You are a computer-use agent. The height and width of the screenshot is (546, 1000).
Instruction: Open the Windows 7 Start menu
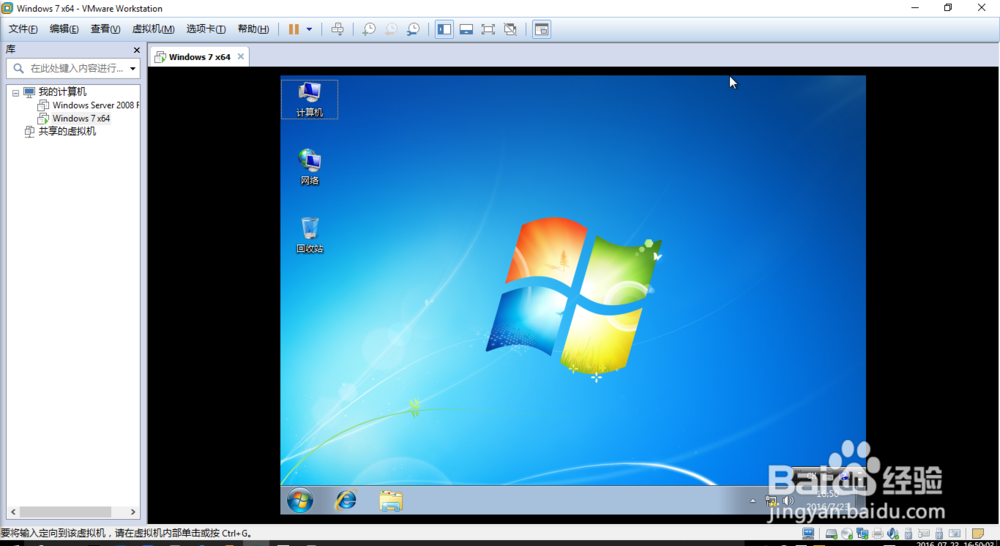(300, 501)
